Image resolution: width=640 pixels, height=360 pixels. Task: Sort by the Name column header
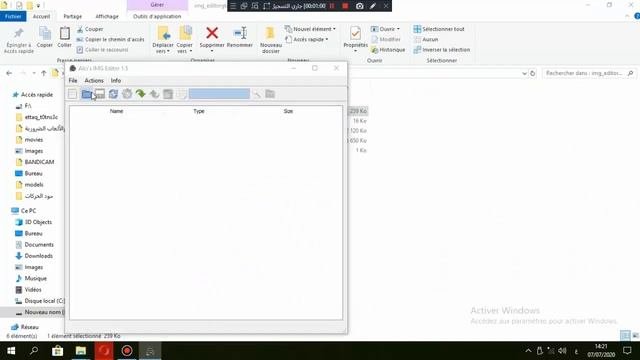click(x=116, y=111)
